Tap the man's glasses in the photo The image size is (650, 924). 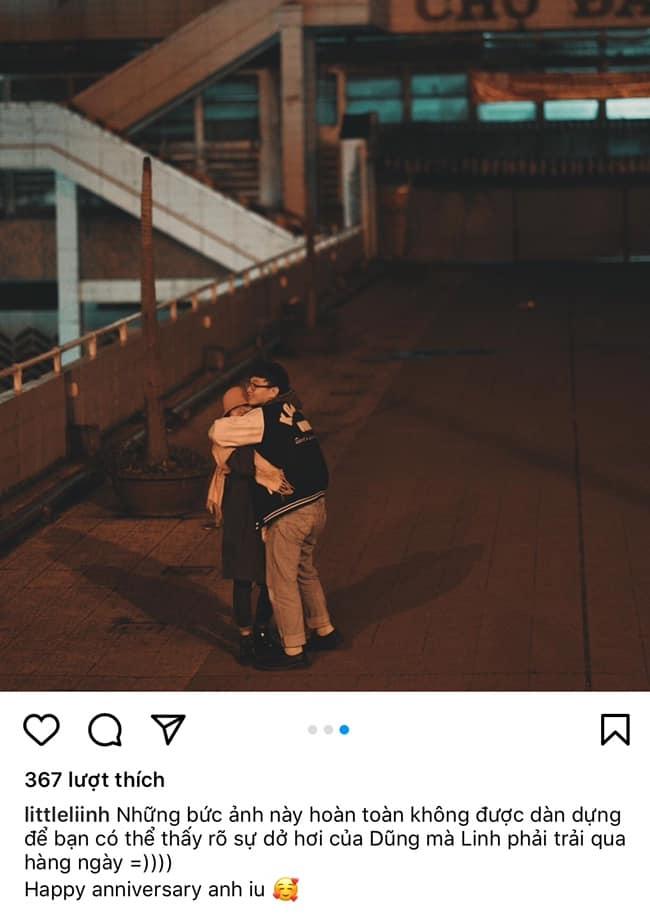coord(258,387)
